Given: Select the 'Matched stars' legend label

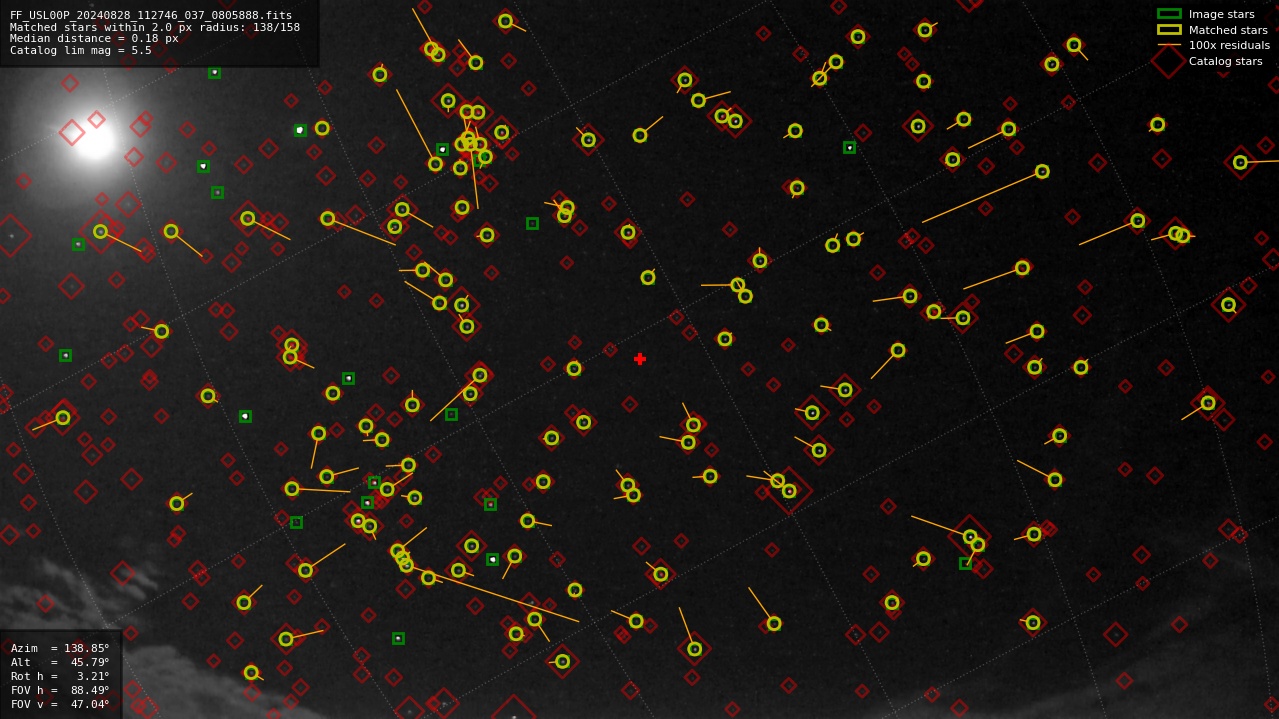Looking at the screenshot, I should coord(1228,30).
